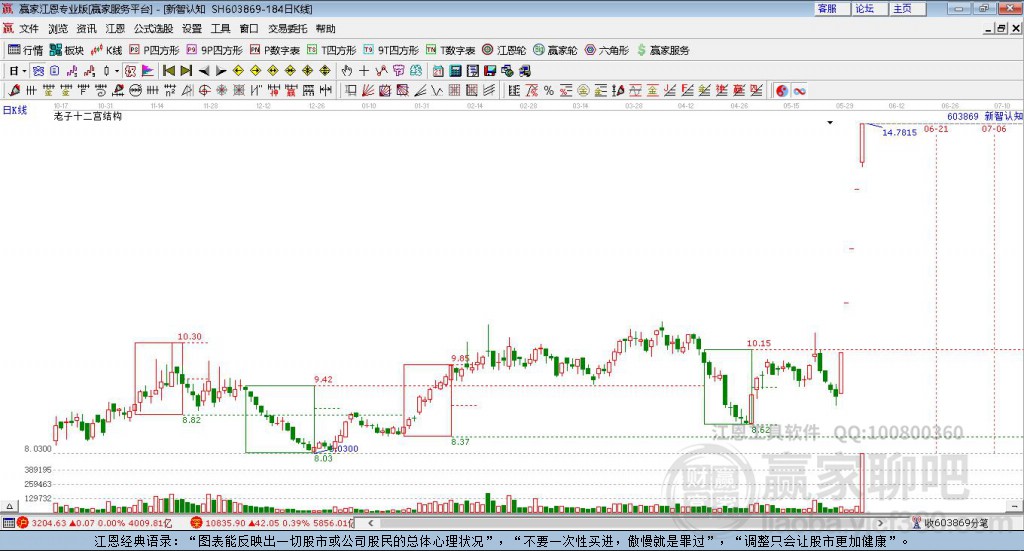Open the 江恩 menu
Image resolution: width=1024 pixels, height=551 pixels.
pos(115,29)
